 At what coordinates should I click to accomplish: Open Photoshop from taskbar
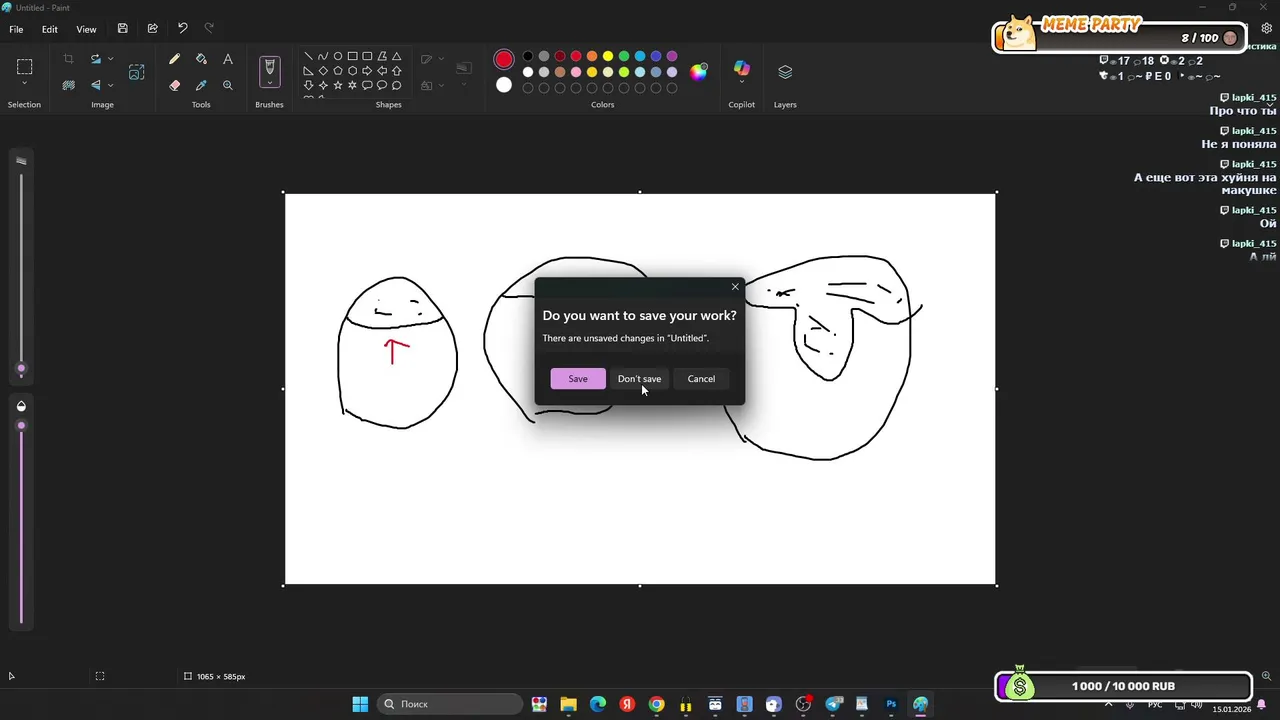click(891, 704)
